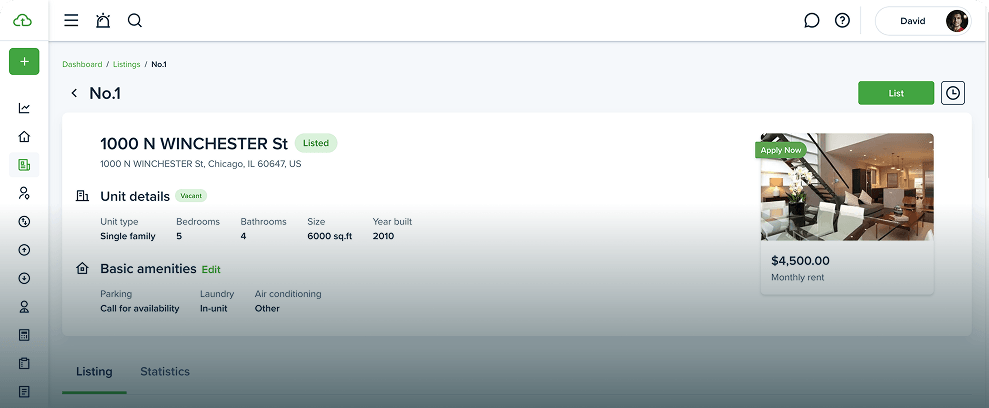Viewport: 989px width, 408px height.
Task: Open the line chart sidebar icon
Action: click(x=24, y=108)
